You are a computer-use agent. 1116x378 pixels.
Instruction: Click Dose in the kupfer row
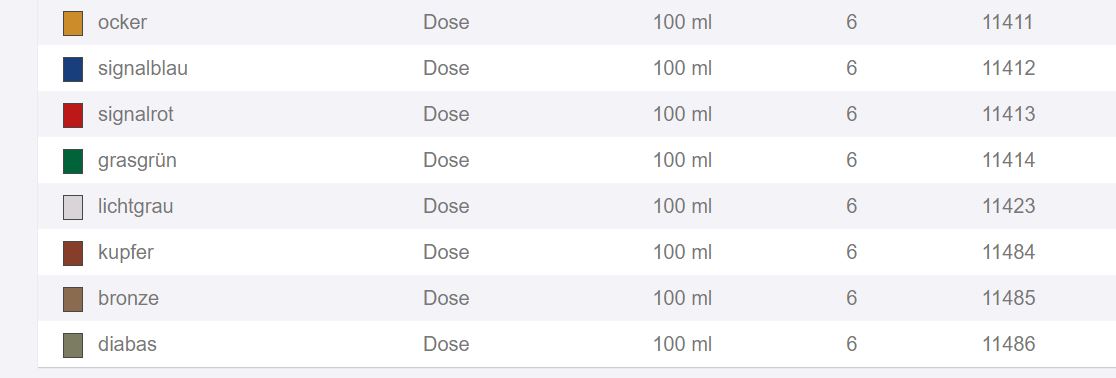click(446, 252)
